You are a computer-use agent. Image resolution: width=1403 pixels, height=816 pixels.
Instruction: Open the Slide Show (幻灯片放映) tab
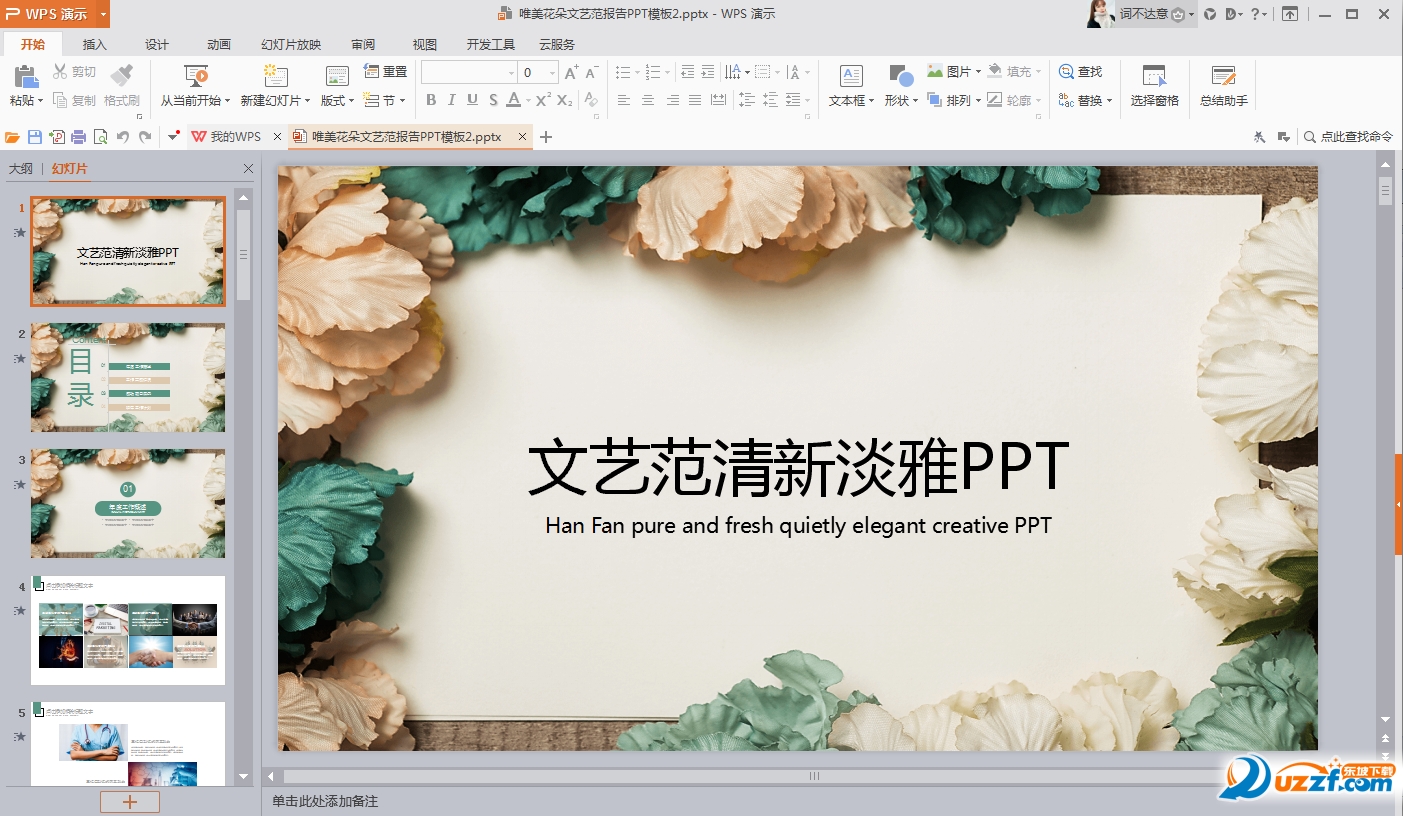tap(291, 44)
